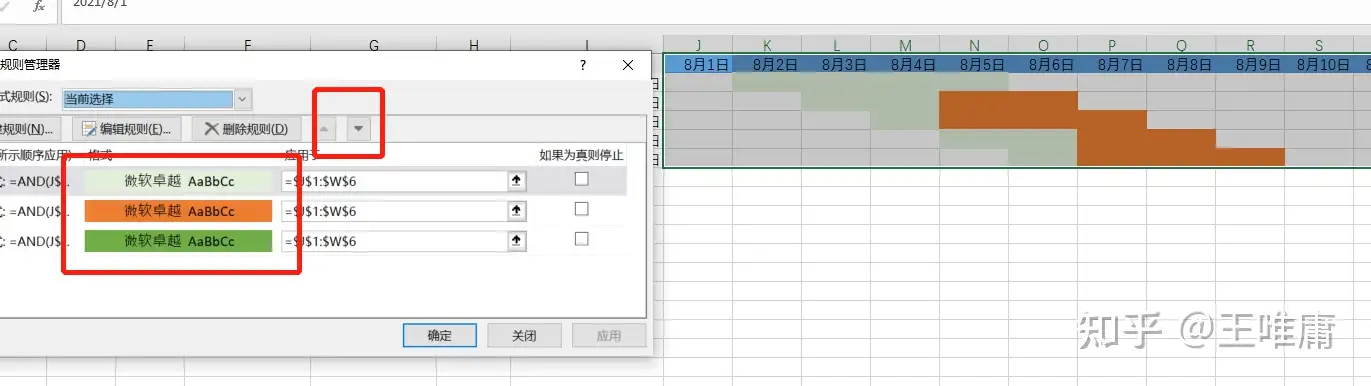The width and height of the screenshot is (1371, 386).
Task: Click the dialog help question mark
Action: [583, 65]
